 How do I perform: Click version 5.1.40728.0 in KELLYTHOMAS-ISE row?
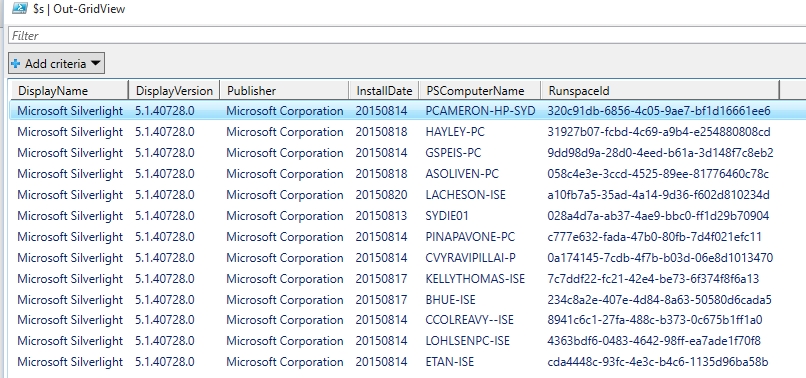(165, 279)
